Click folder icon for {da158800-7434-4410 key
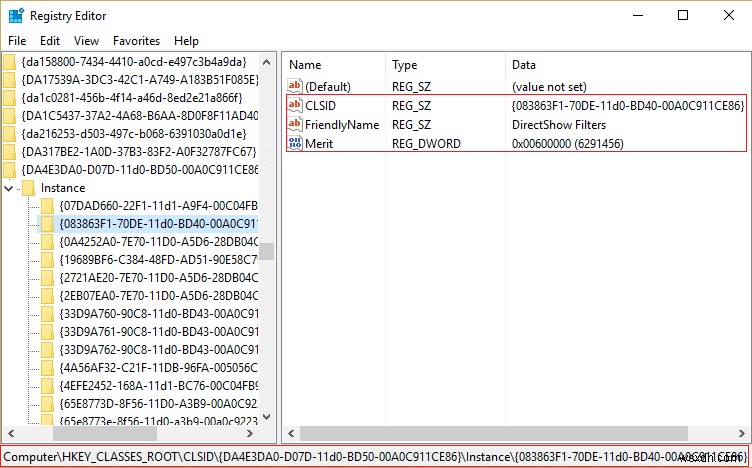This screenshot has width=752, height=468. pos(10,62)
